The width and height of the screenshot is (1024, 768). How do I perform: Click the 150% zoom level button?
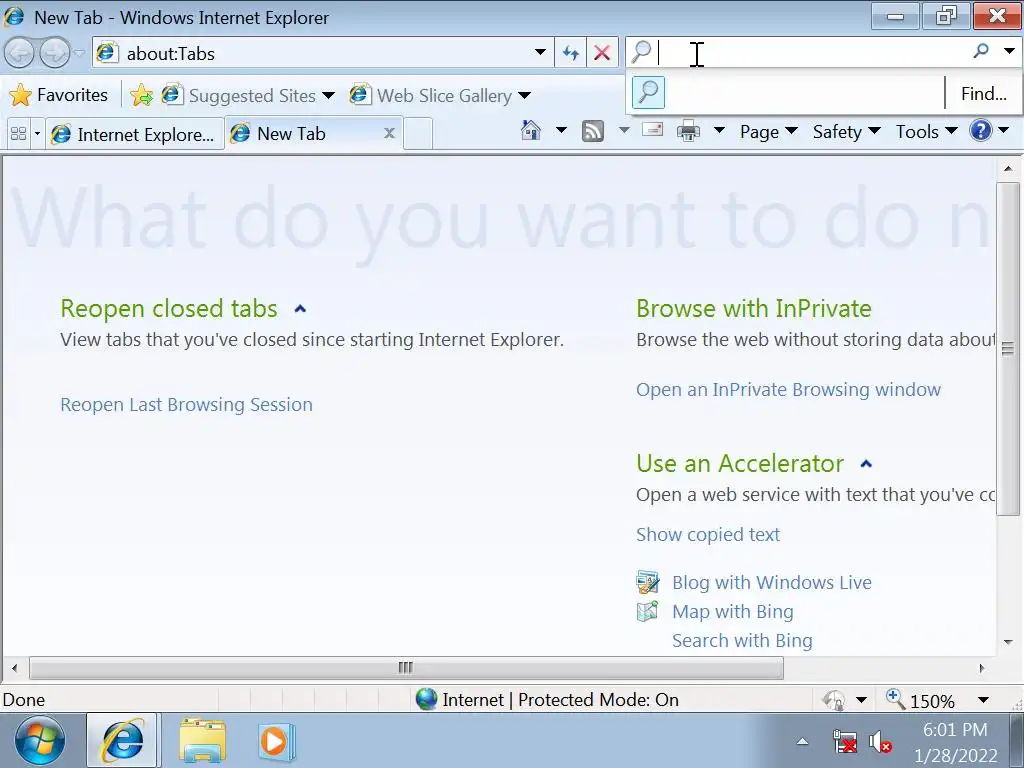(921, 700)
